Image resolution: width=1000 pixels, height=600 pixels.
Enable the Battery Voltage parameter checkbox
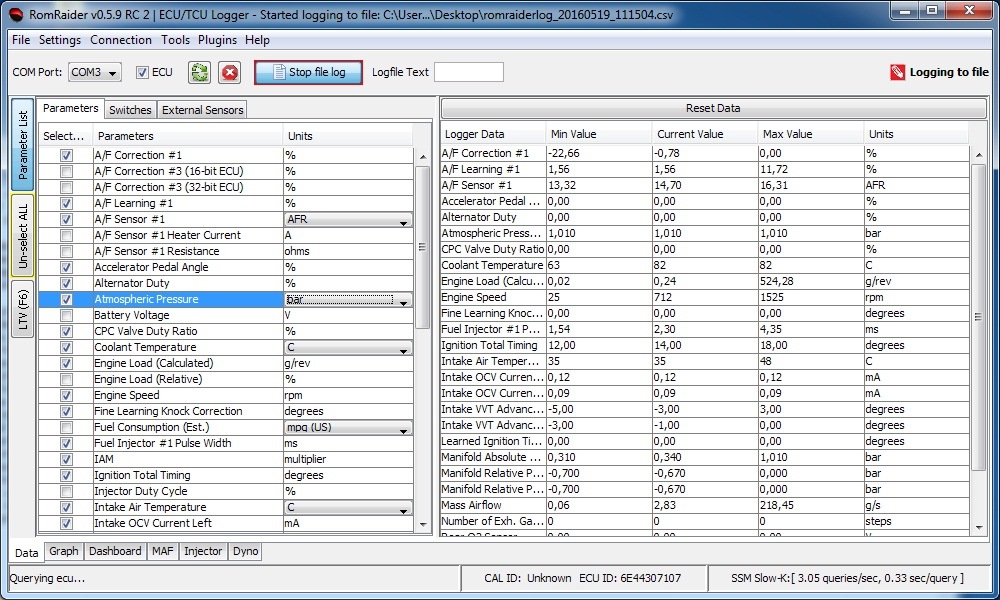pos(66,315)
